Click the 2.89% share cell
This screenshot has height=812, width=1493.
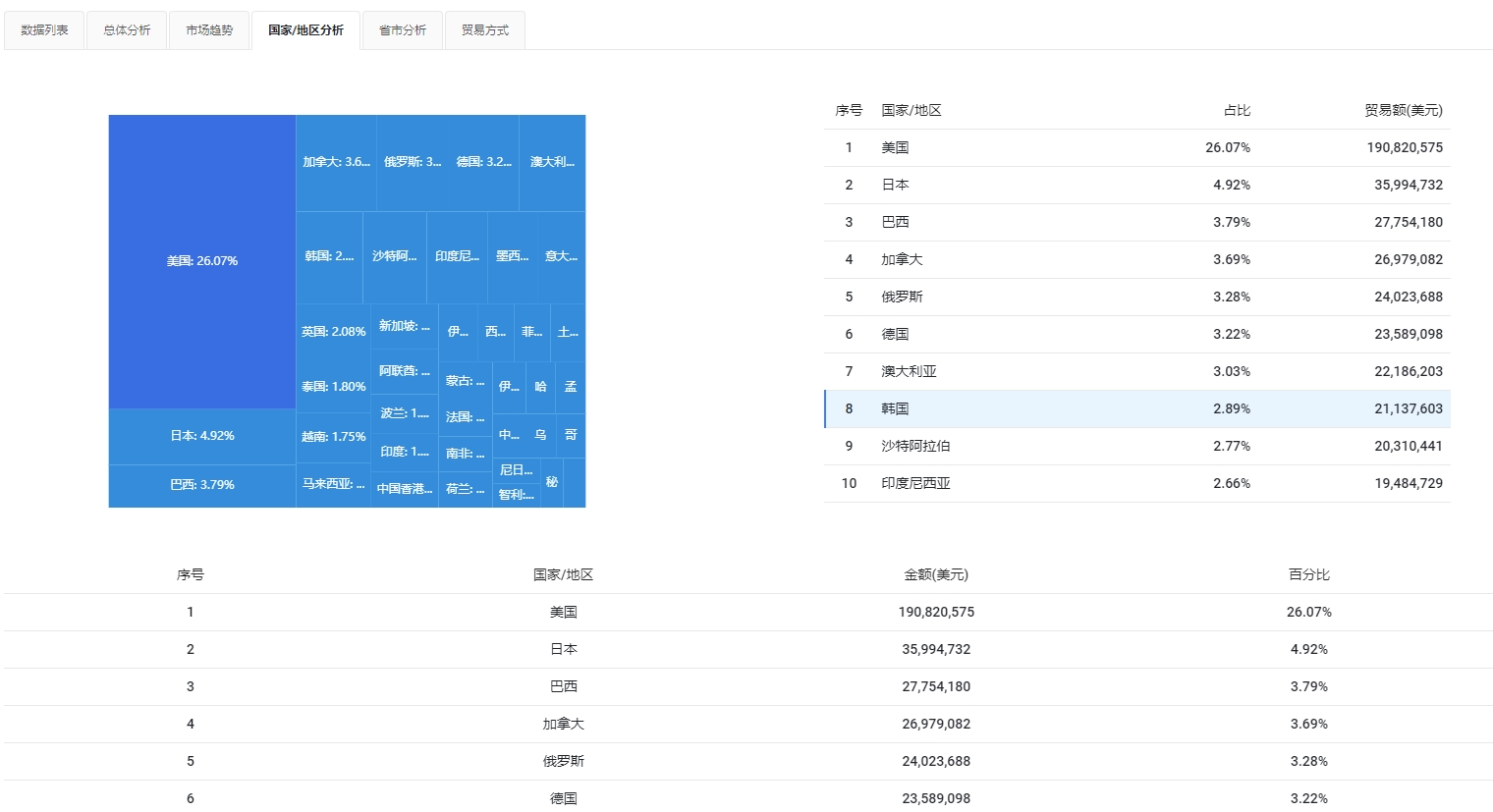tap(1232, 408)
